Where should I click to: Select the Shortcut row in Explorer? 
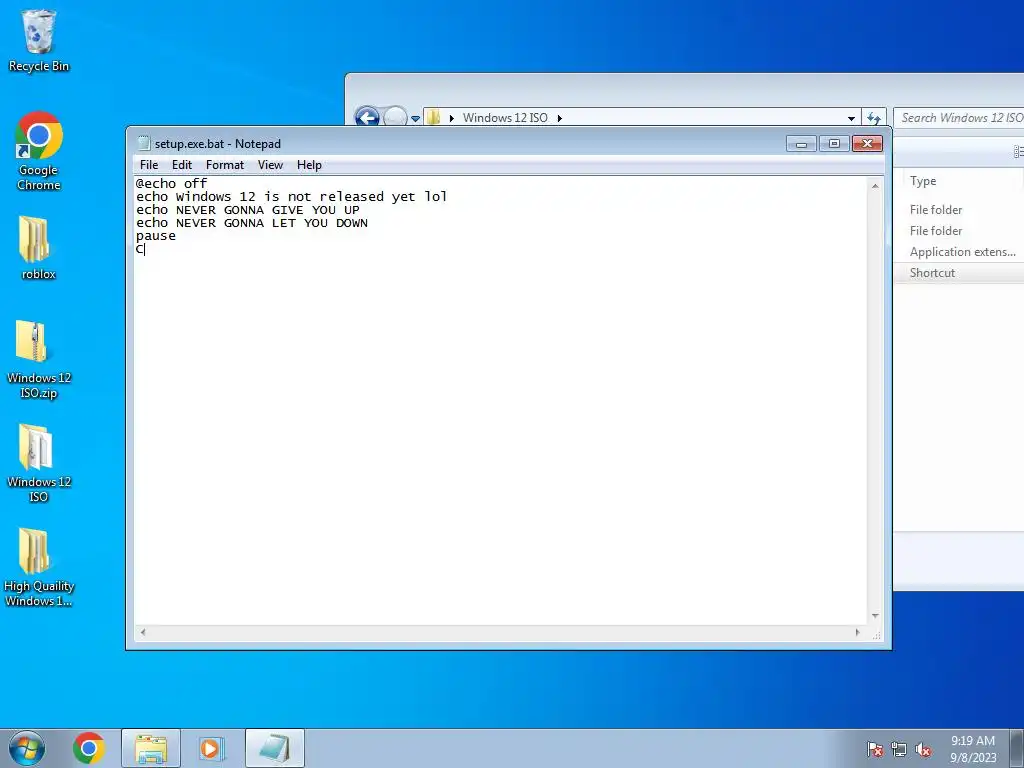(958, 273)
